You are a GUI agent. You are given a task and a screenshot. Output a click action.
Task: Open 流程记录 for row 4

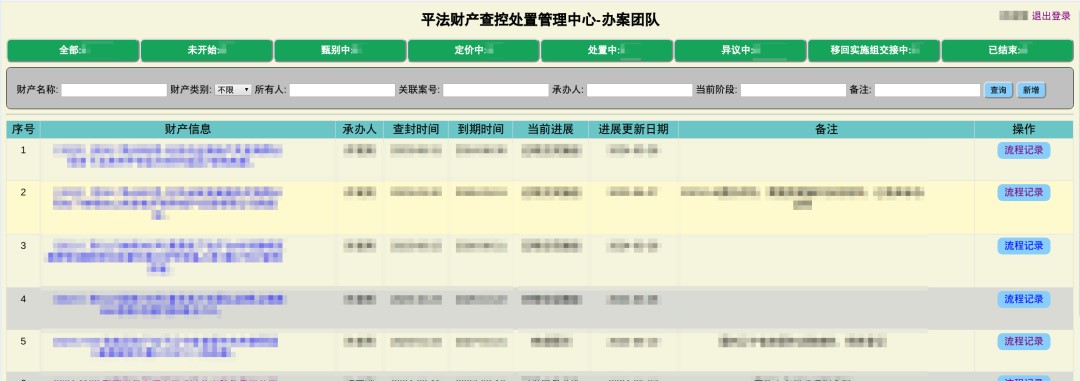point(1024,300)
